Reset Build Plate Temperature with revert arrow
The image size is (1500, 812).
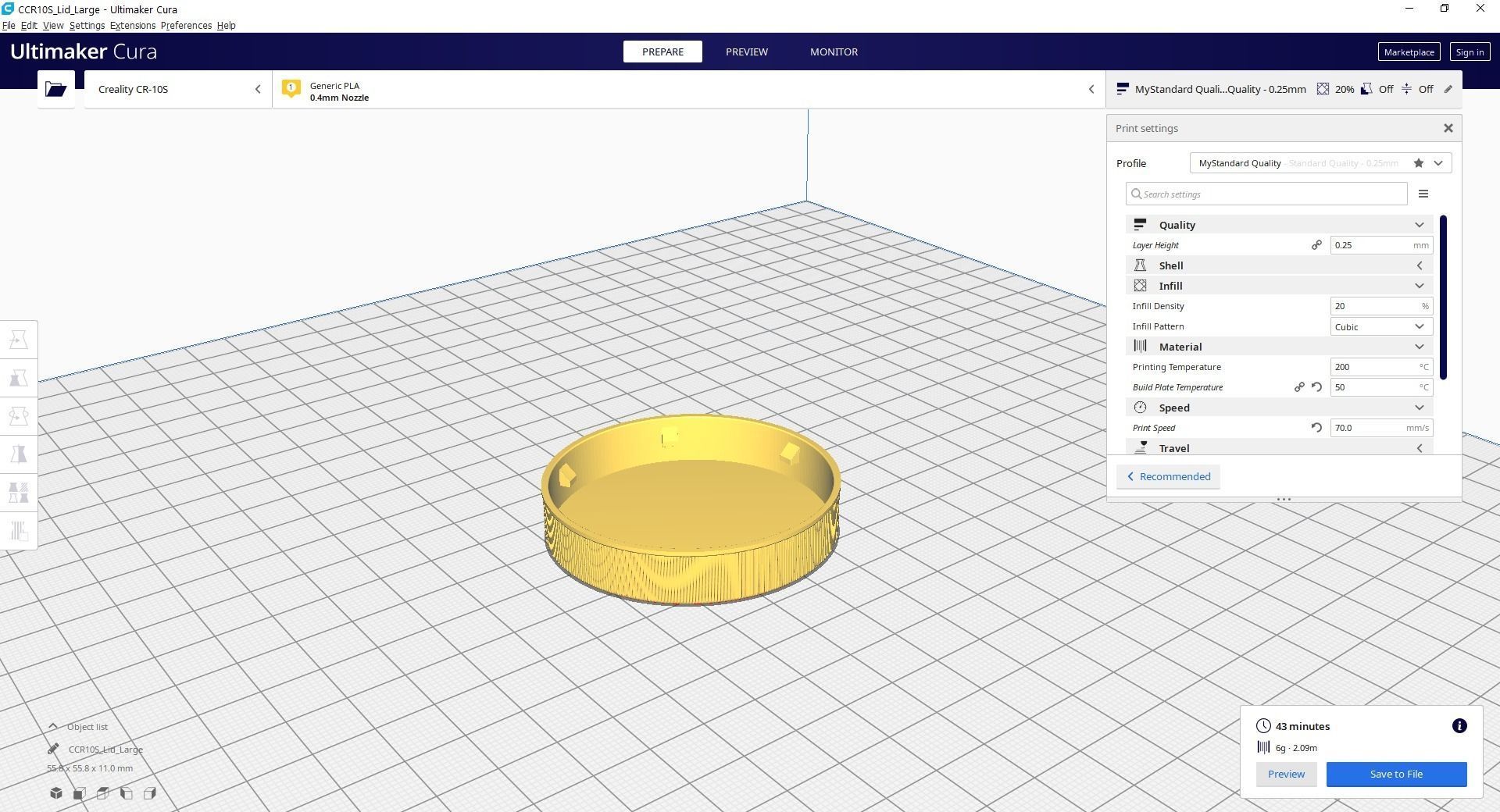1316,387
